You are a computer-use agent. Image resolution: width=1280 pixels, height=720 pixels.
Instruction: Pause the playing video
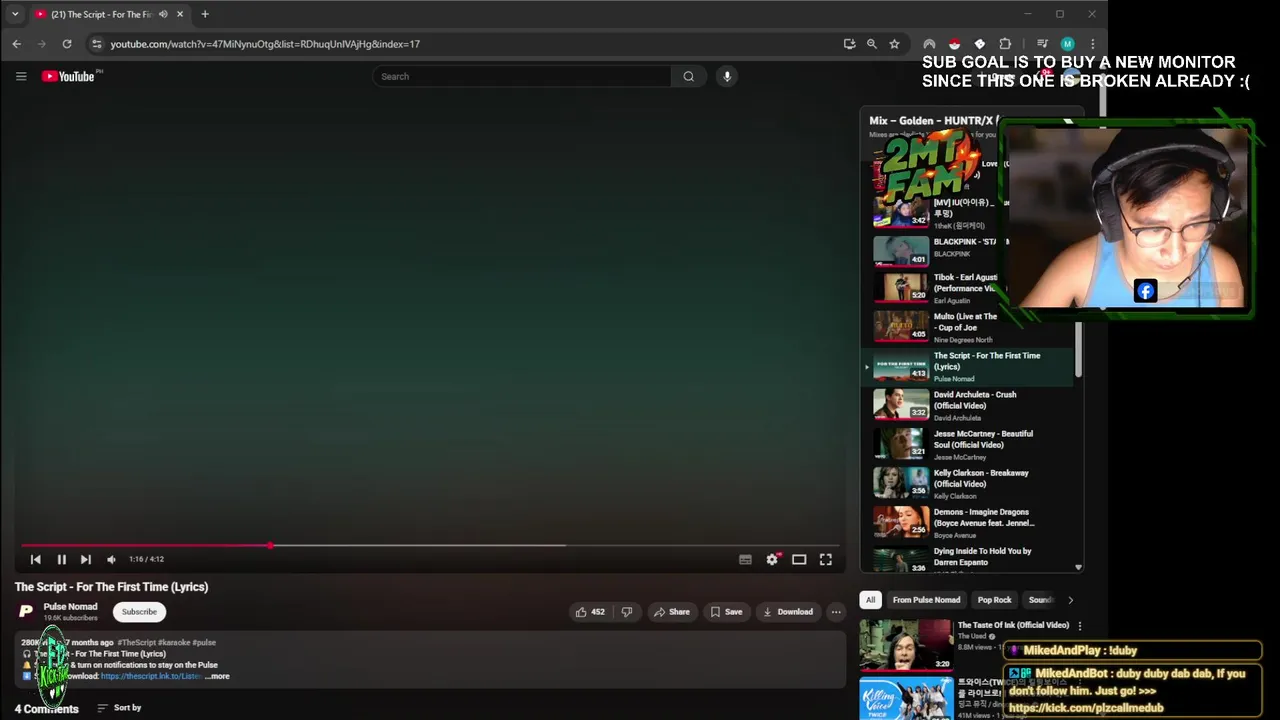(61, 560)
